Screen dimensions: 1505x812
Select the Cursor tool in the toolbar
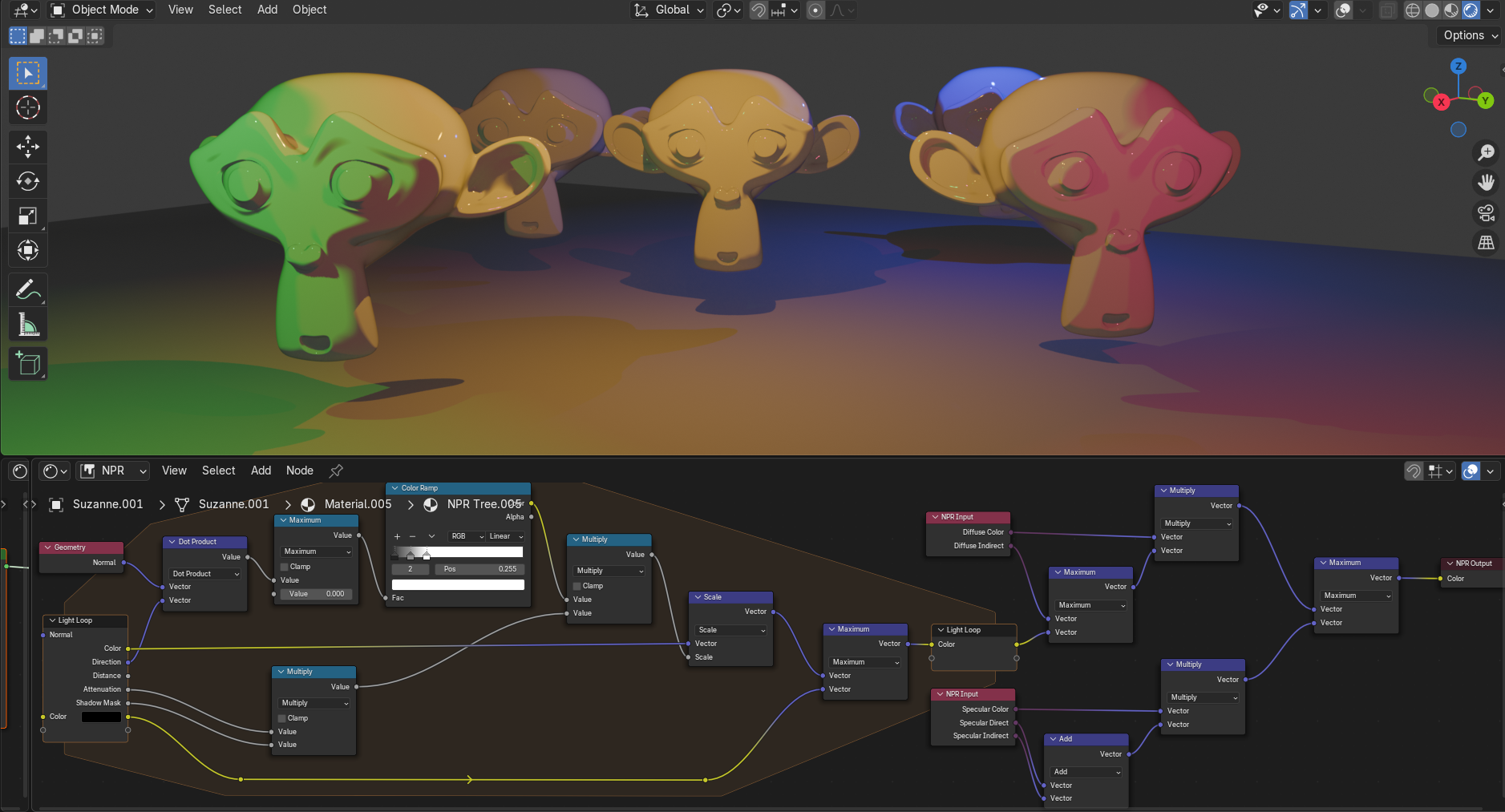(28, 107)
